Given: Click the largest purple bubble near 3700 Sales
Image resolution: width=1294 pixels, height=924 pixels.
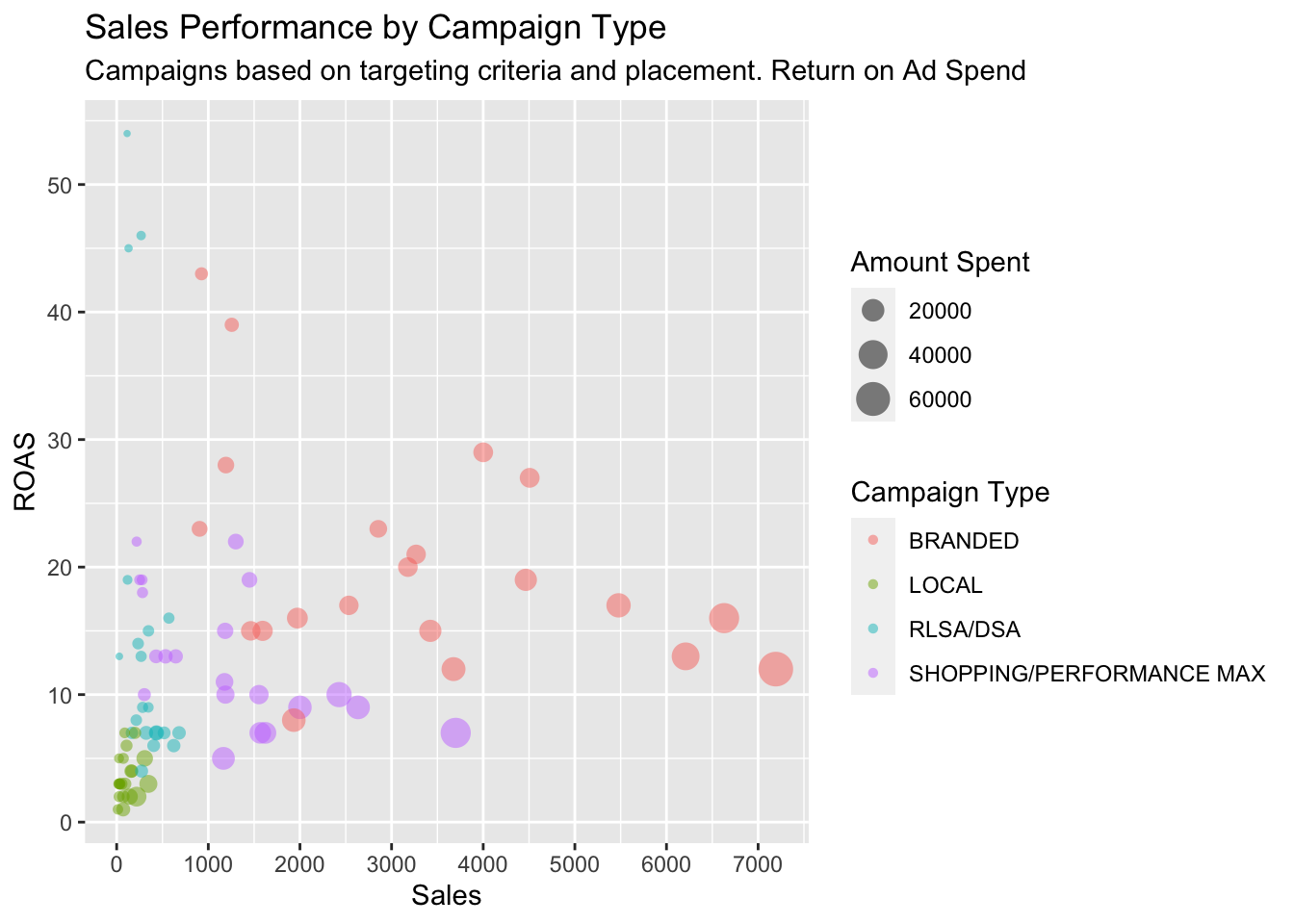Looking at the screenshot, I should [x=455, y=732].
